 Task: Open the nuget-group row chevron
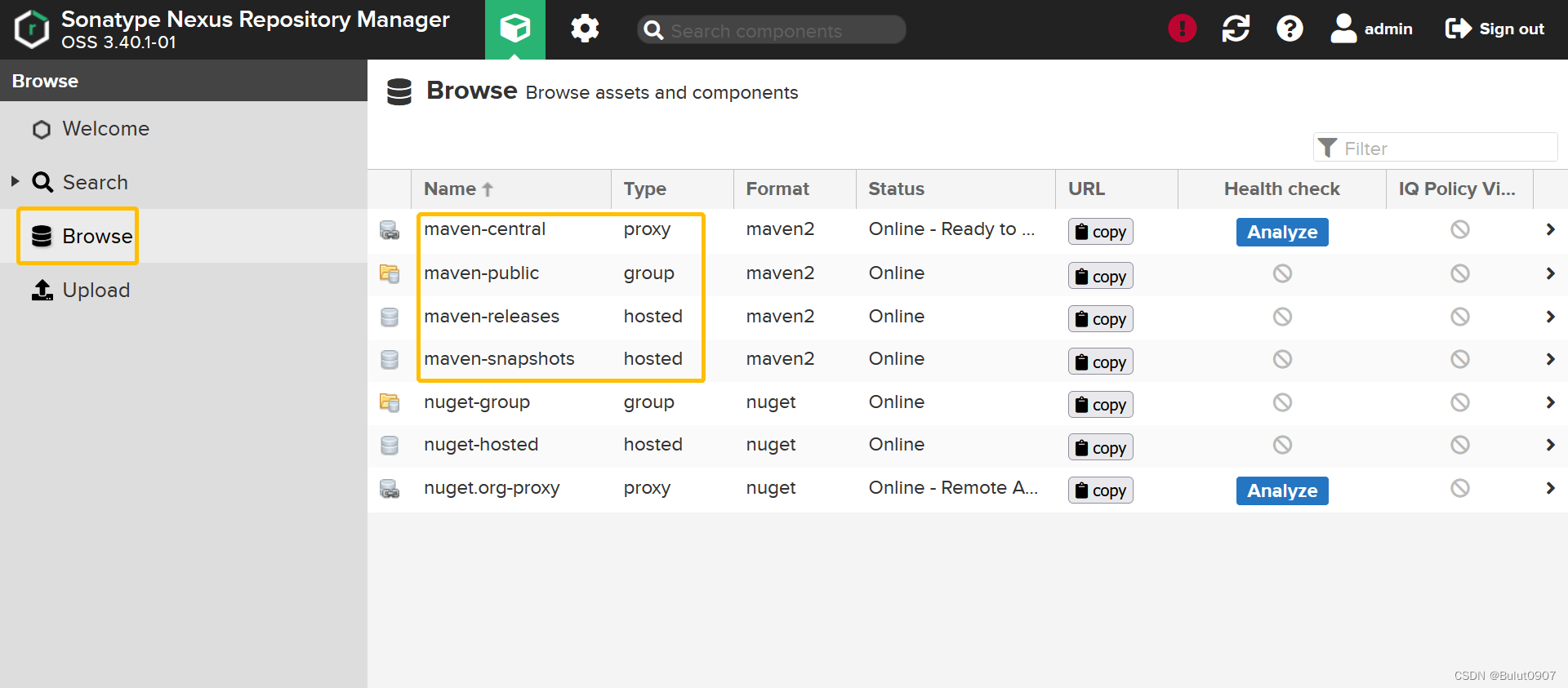pyautogui.click(x=1550, y=402)
